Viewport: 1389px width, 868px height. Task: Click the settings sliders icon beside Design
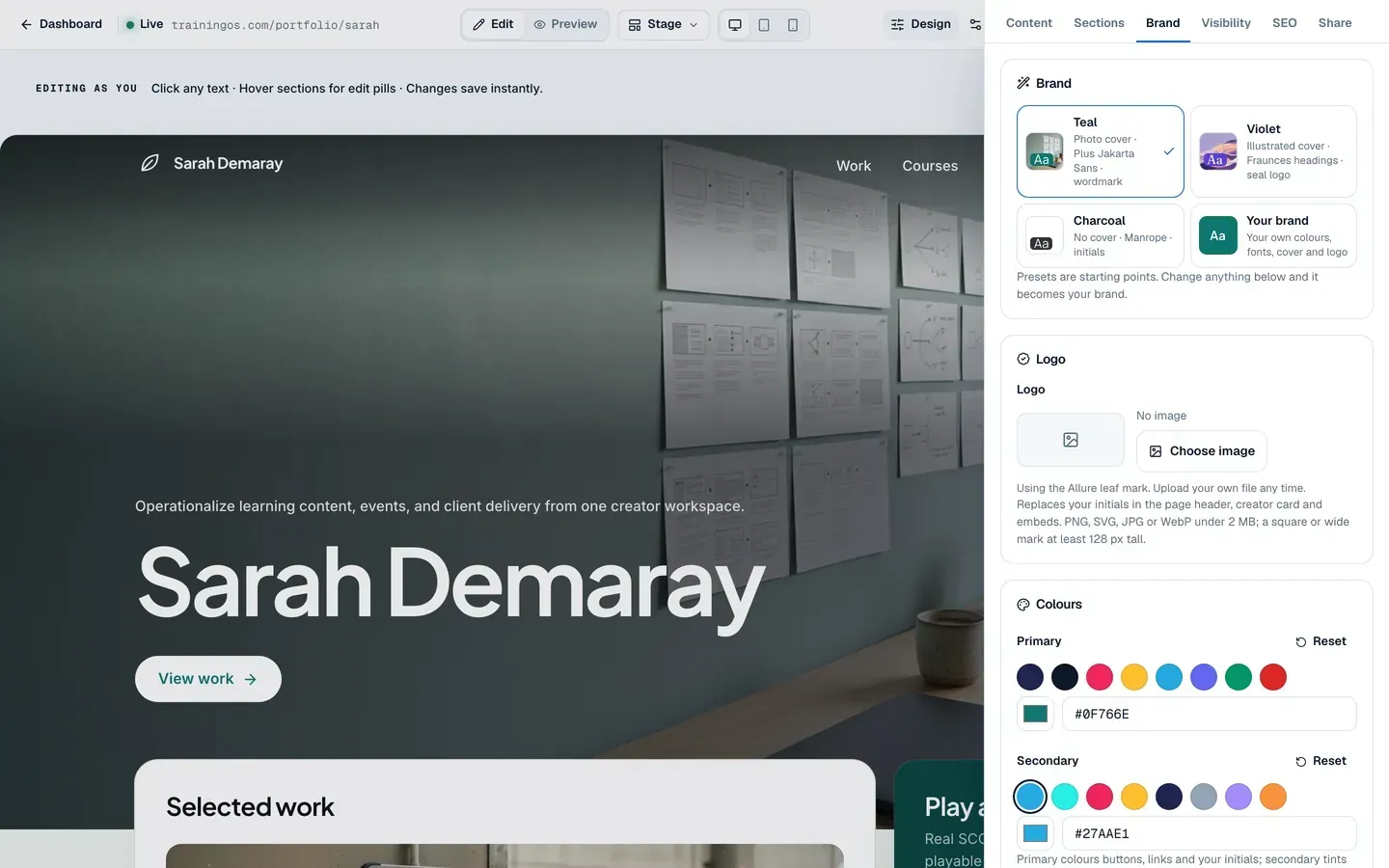(x=975, y=25)
